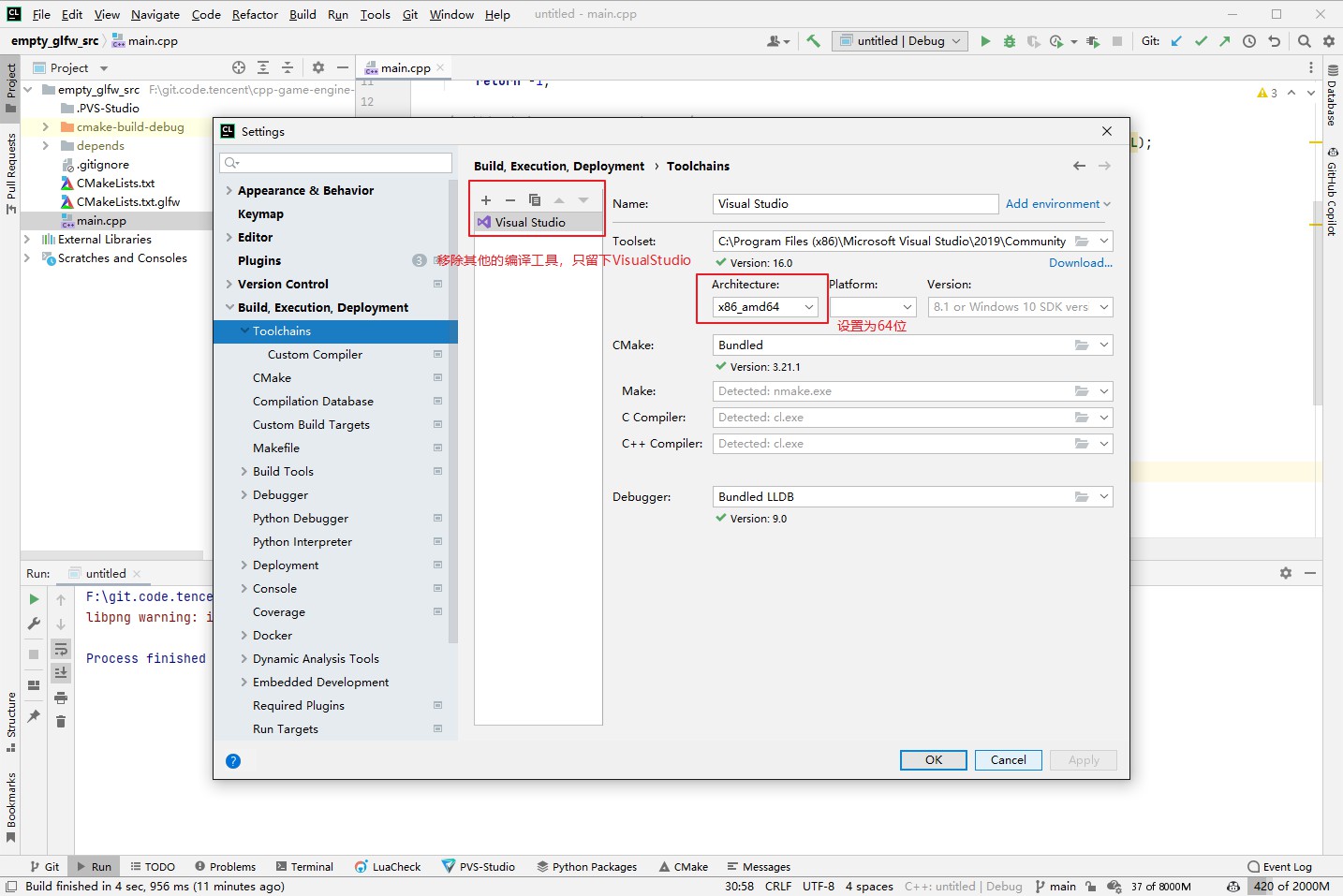Screen dimensions: 1343x896
Task: Expand all in Project panel
Action: pyautogui.click(x=263, y=67)
